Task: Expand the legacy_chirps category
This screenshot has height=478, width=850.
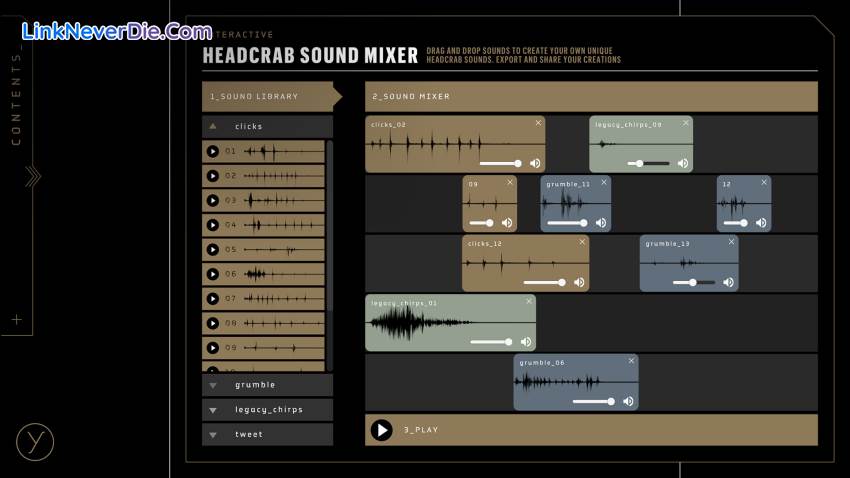Action: [x=213, y=410]
